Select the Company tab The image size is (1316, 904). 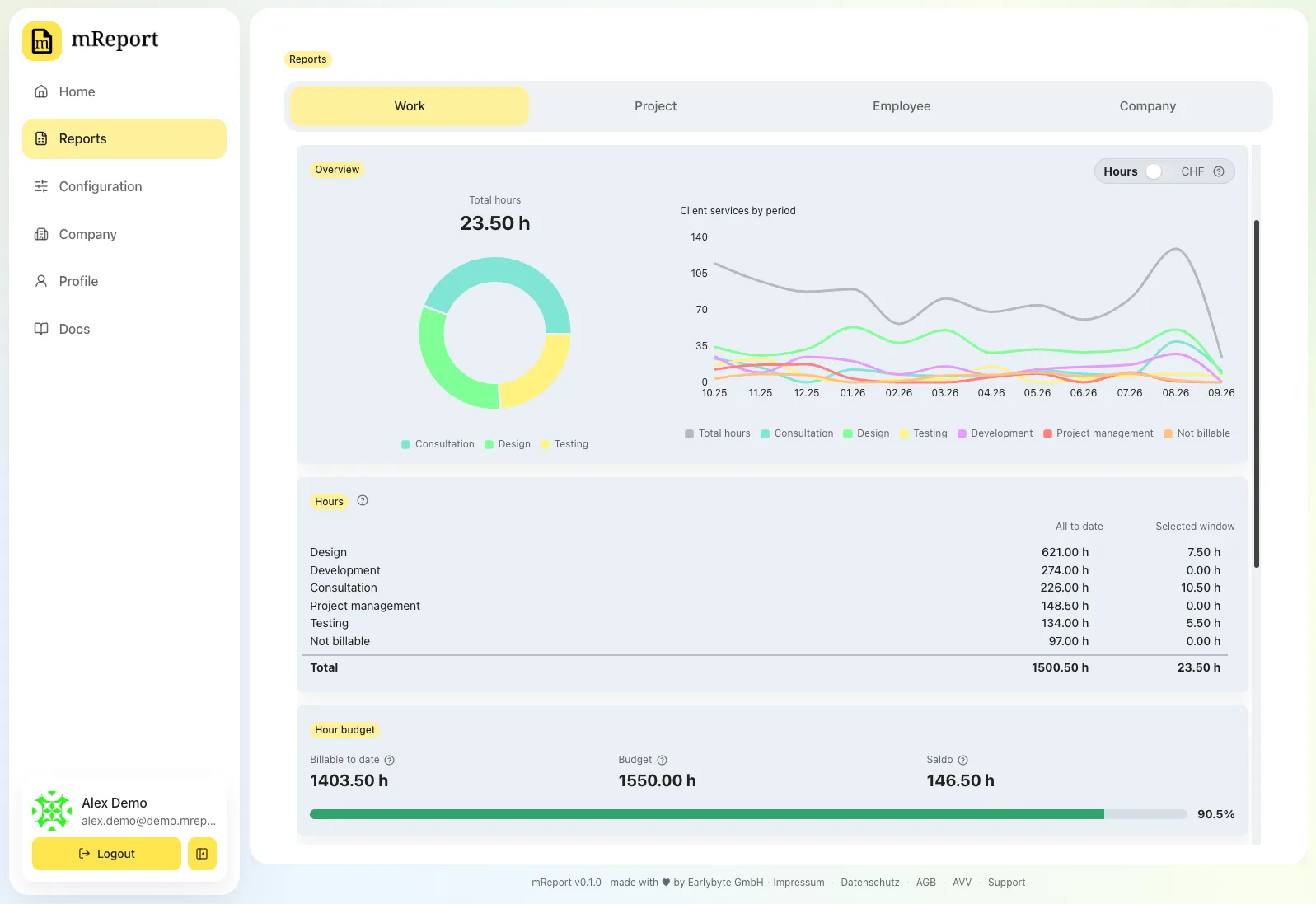[1148, 106]
